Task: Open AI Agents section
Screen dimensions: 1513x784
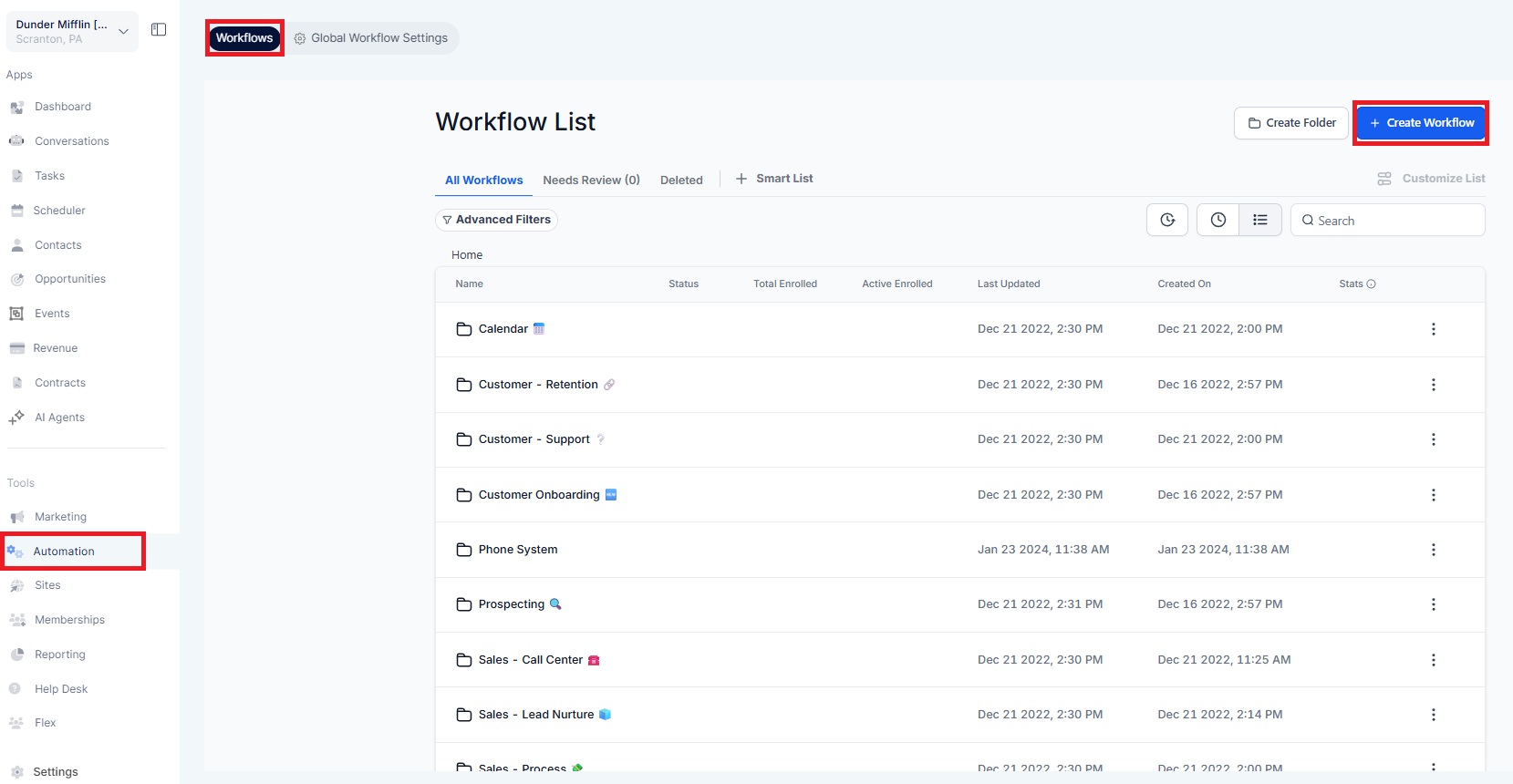Action: tap(59, 418)
